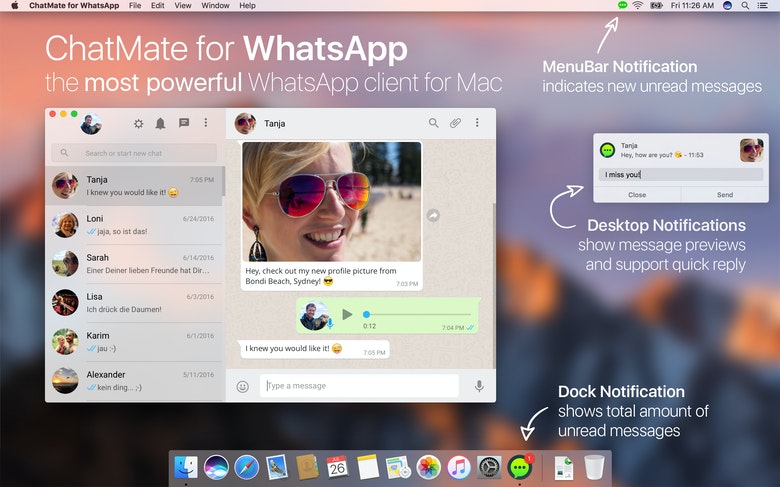Open the Window menu
Viewport: 780px width, 487px height.
(215, 5)
